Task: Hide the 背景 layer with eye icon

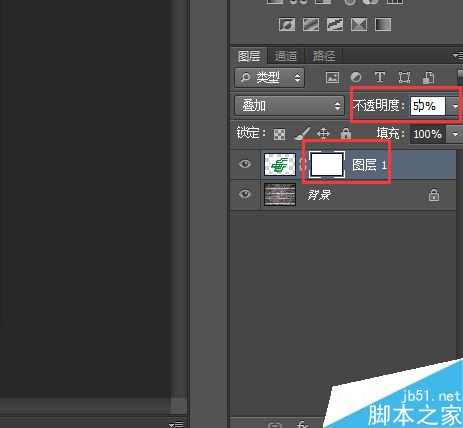Action: pos(245,194)
